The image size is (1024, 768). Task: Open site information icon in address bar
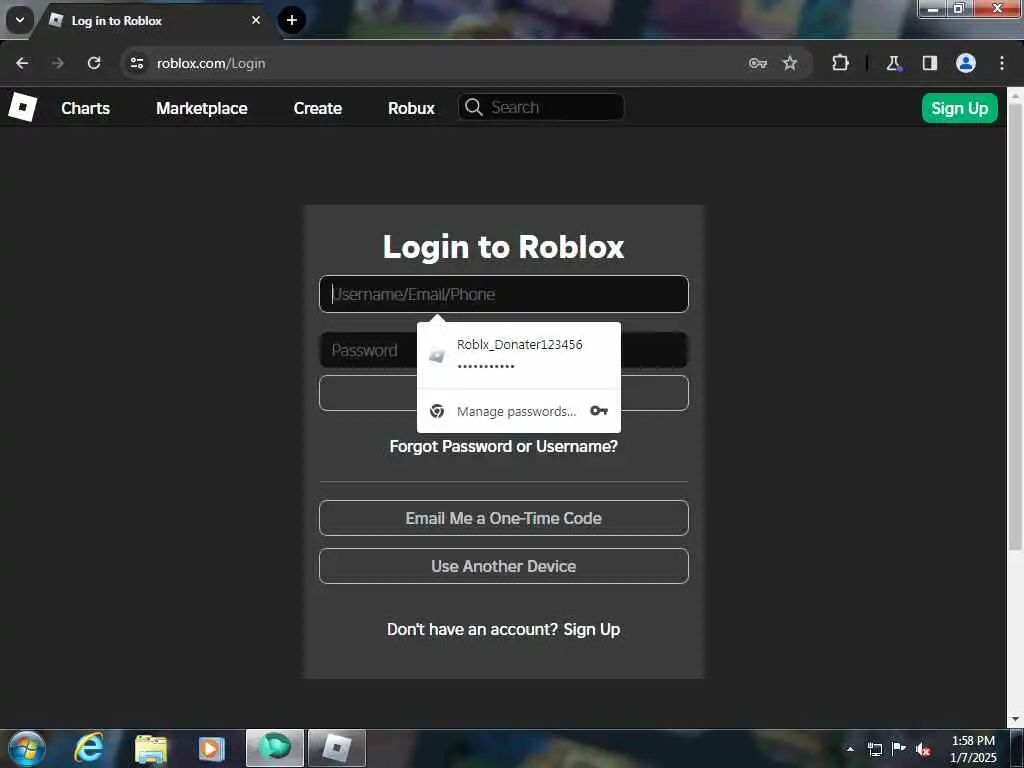[136, 63]
